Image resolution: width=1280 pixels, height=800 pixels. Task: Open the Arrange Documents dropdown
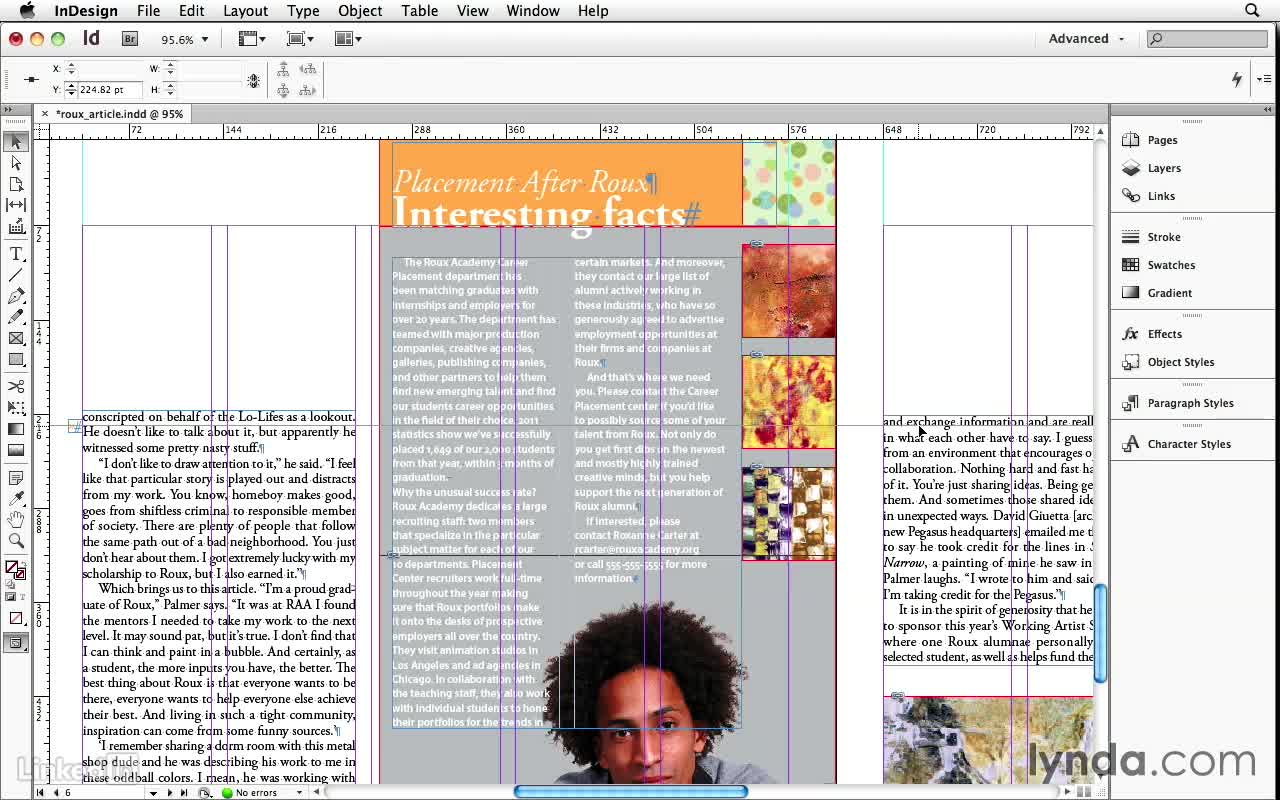[348, 39]
